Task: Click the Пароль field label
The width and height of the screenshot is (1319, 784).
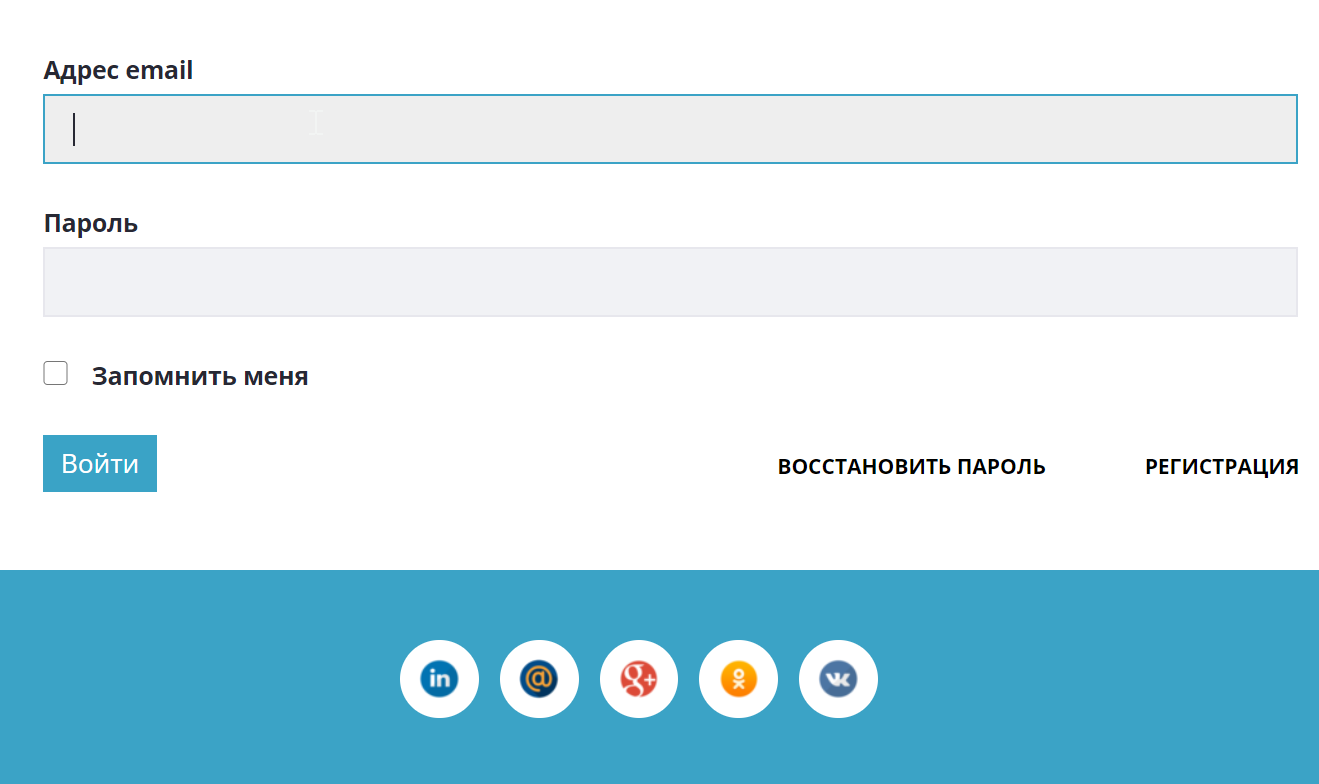Action: [91, 224]
